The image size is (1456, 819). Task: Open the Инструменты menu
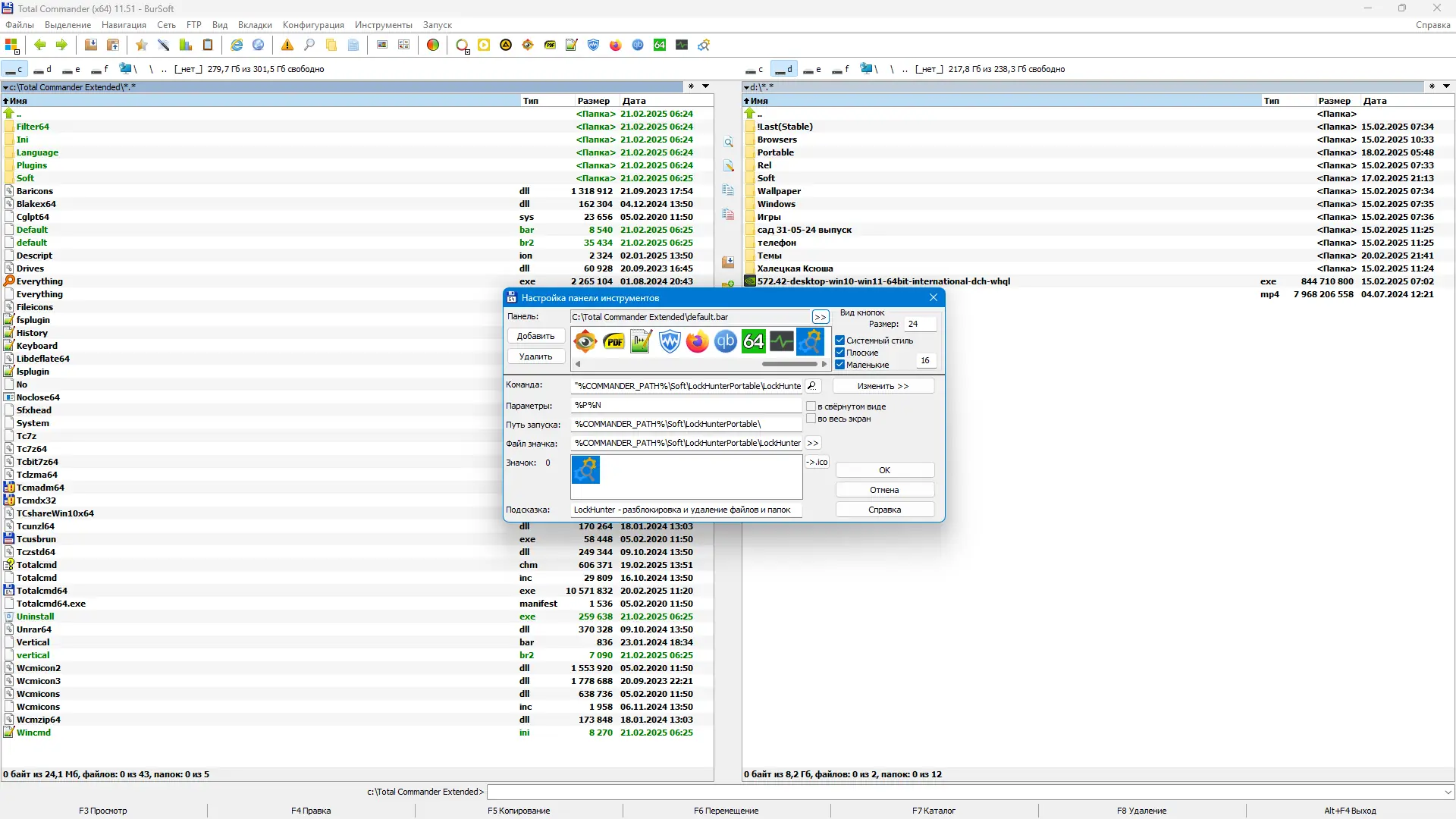382,24
